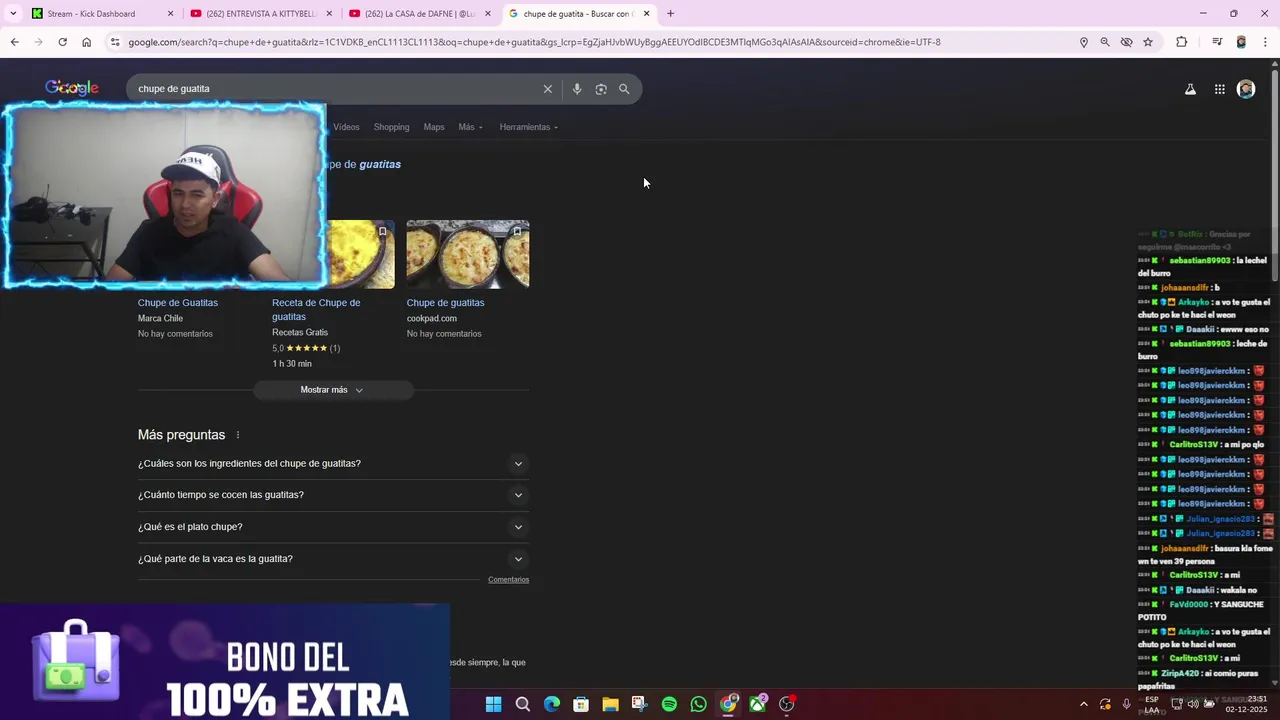Click the Comentarios feedback link
The width and height of the screenshot is (1280, 720).
(x=508, y=580)
